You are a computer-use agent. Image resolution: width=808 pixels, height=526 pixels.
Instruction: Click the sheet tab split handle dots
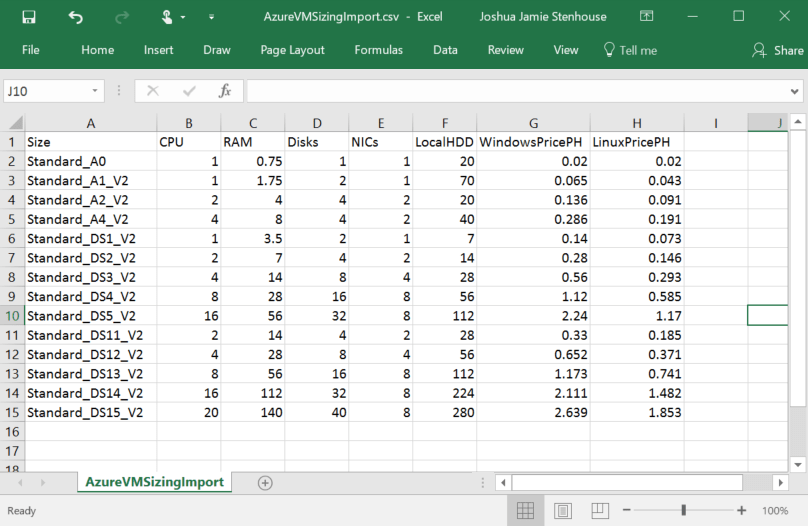[482, 483]
